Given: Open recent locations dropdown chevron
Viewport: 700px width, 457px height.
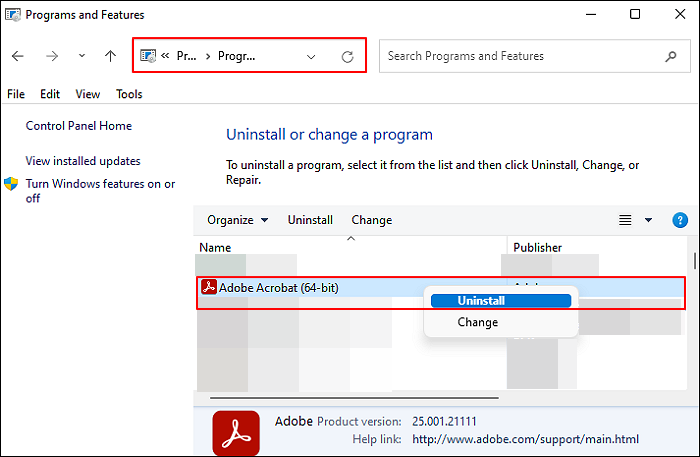Looking at the screenshot, I should tap(82, 56).
